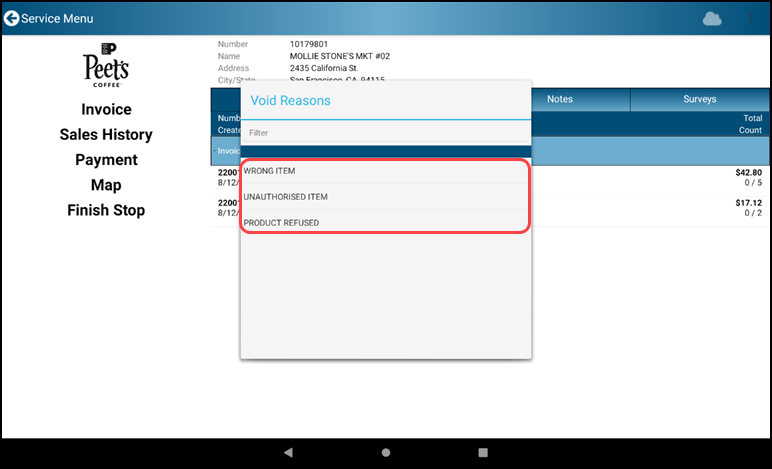Tap the $42.80 invoice total
The image size is (772, 469).
pyautogui.click(x=748, y=172)
